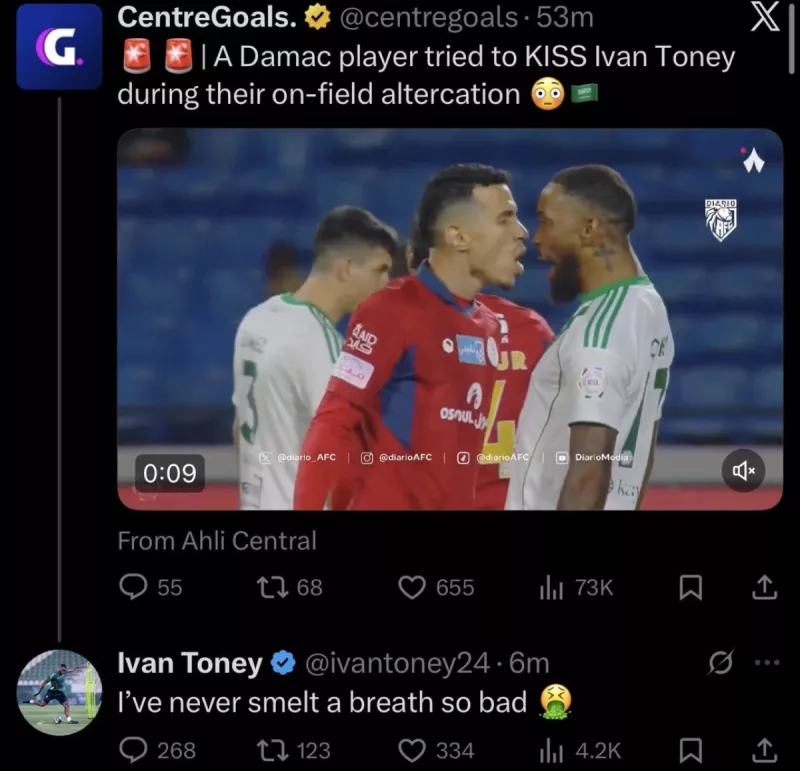Repost Ivan Toney's reply
This screenshot has width=800, height=771.
[275, 749]
